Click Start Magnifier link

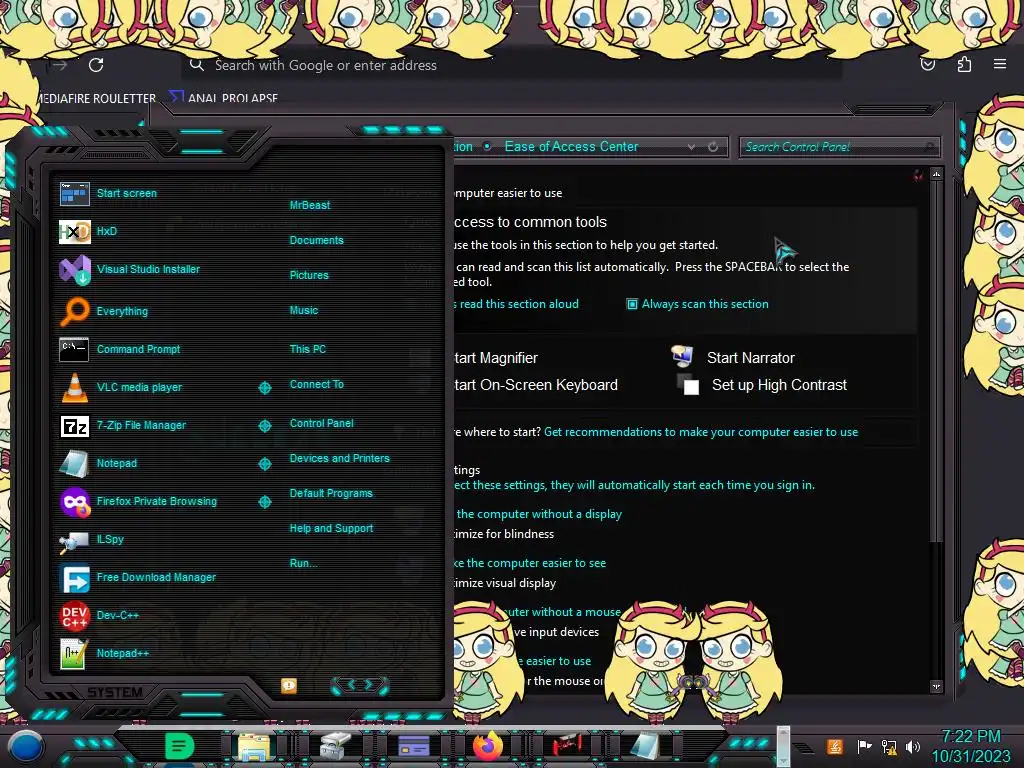tap(496, 358)
